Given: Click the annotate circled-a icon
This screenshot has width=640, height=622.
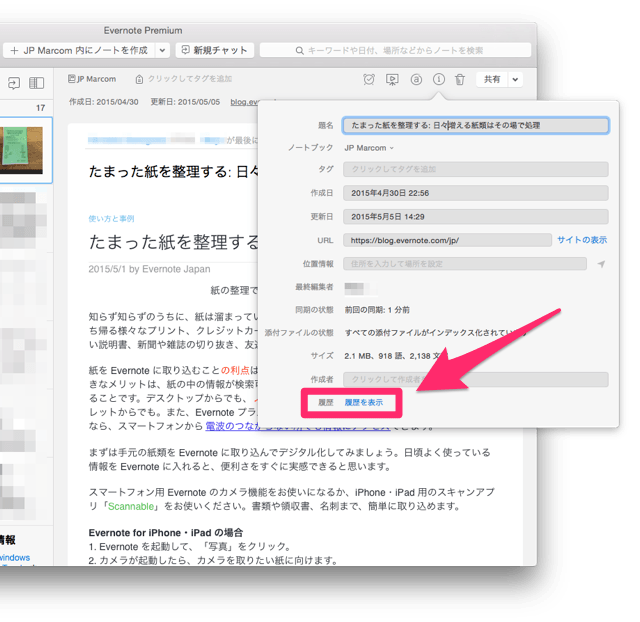Looking at the screenshot, I should [x=416, y=79].
